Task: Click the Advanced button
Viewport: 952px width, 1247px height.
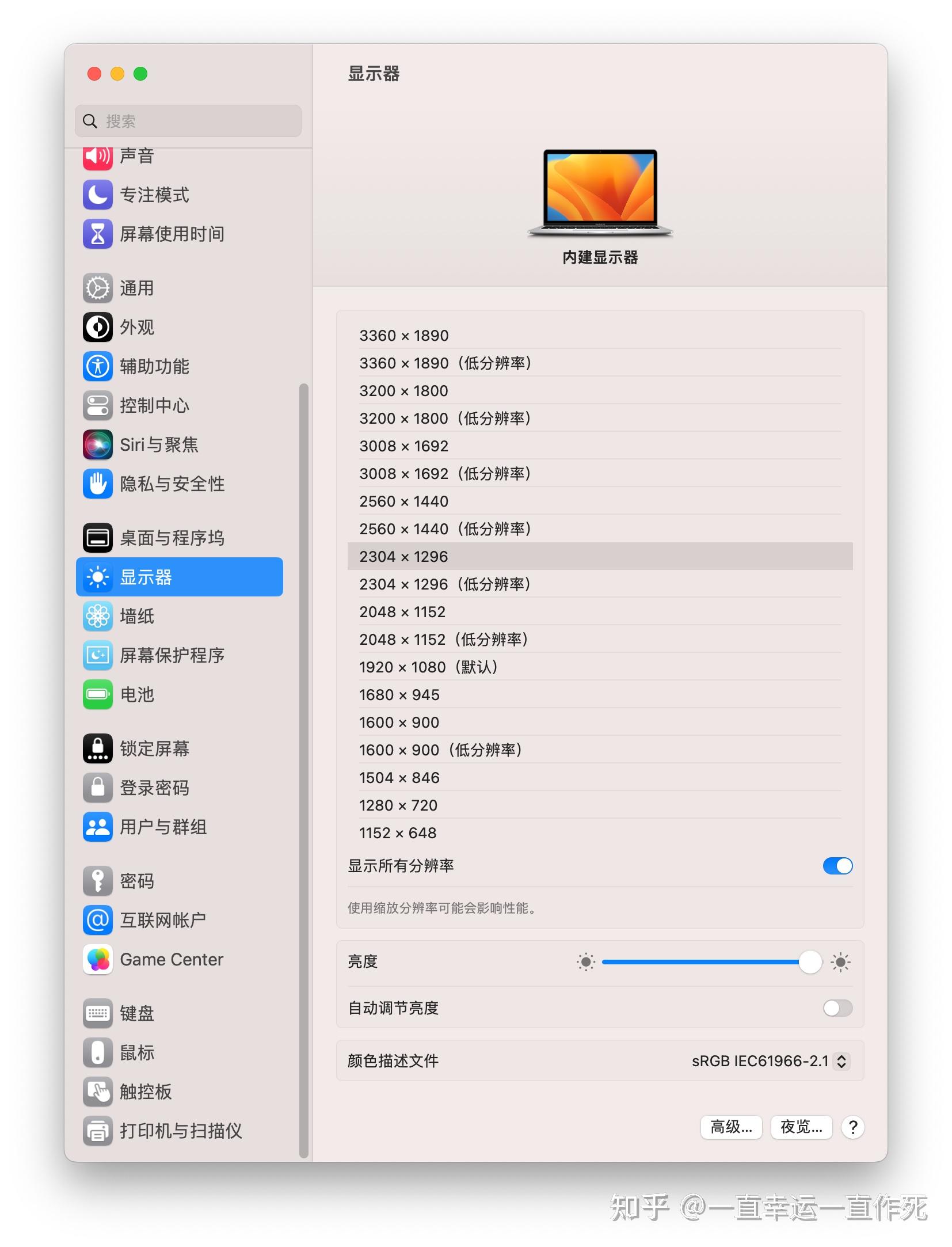Action: [730, 1127]
